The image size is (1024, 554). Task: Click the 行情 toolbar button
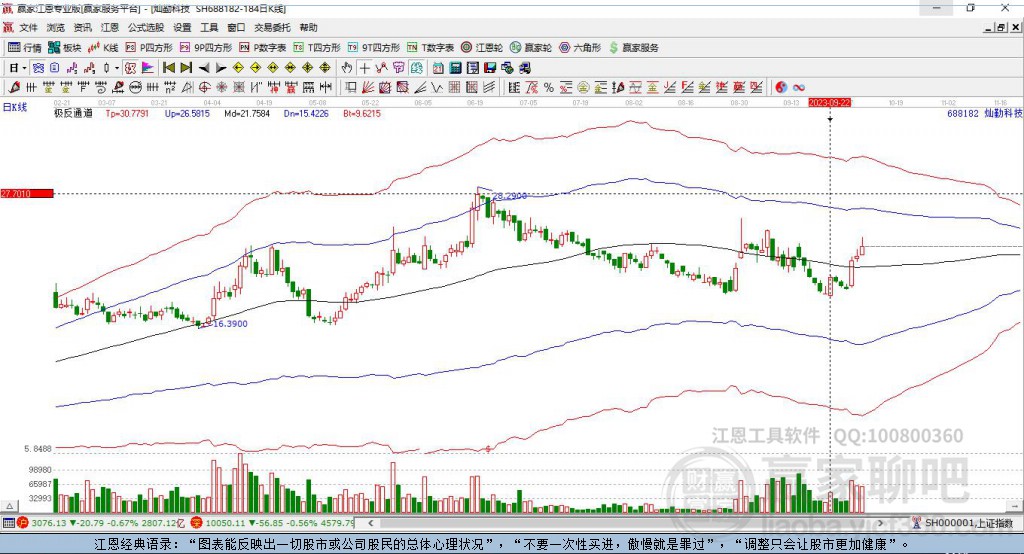[25, 48]
